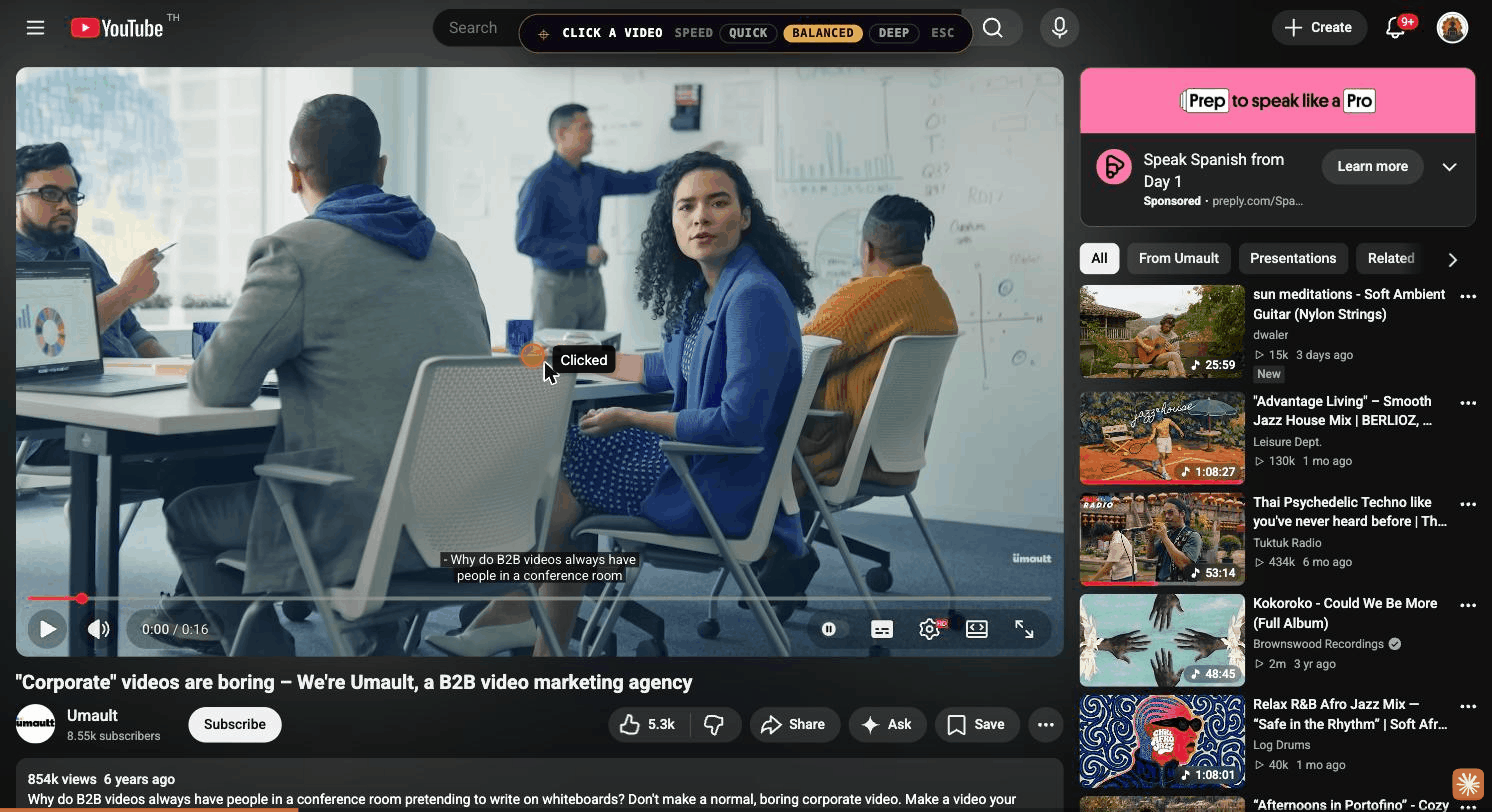Open options for Kokoroko video

(1468, 605)
